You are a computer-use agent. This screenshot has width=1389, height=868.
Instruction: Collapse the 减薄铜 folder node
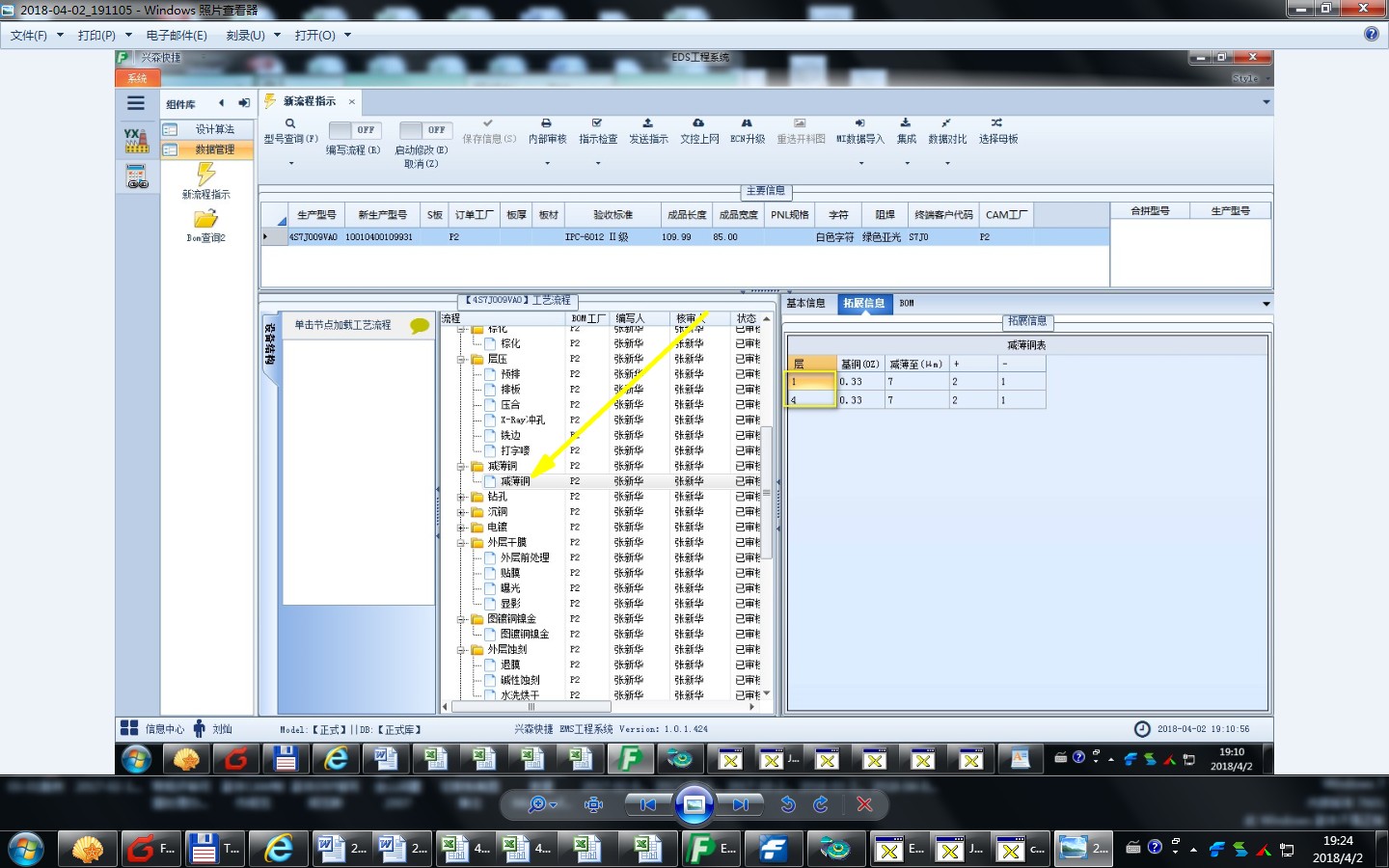click(462, 466)
